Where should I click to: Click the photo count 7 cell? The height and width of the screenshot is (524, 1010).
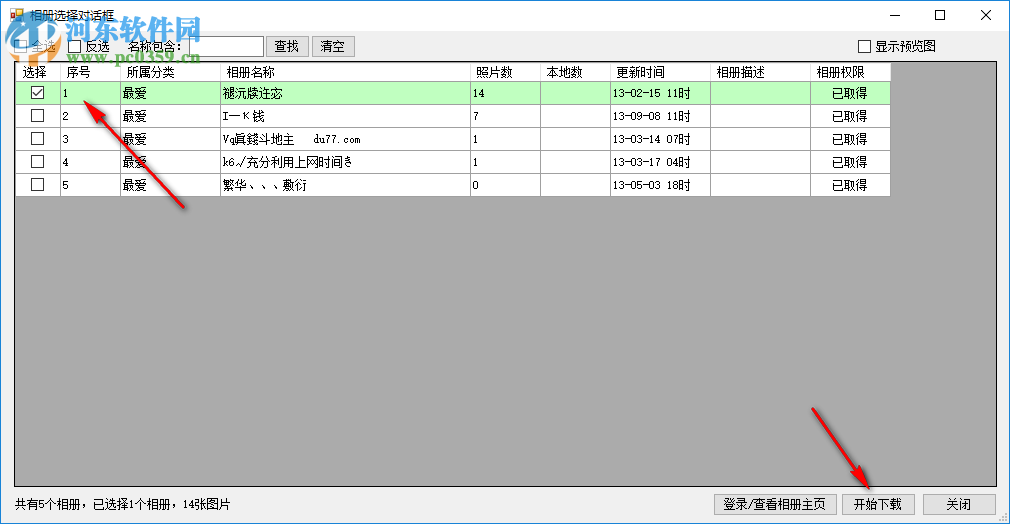pos(506,116)
